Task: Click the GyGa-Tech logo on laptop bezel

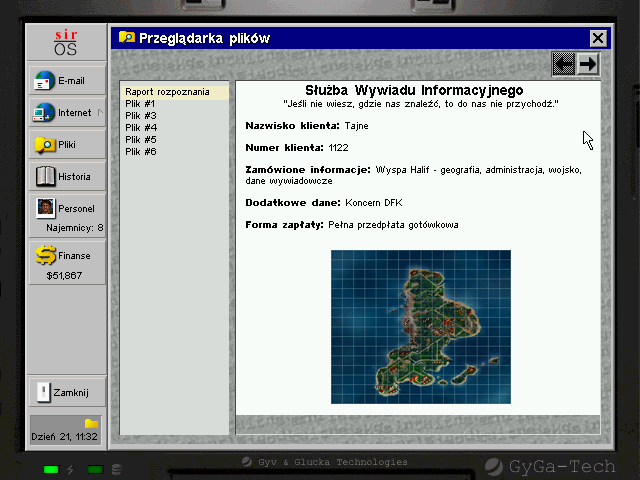Action: (x=560, y=465)
